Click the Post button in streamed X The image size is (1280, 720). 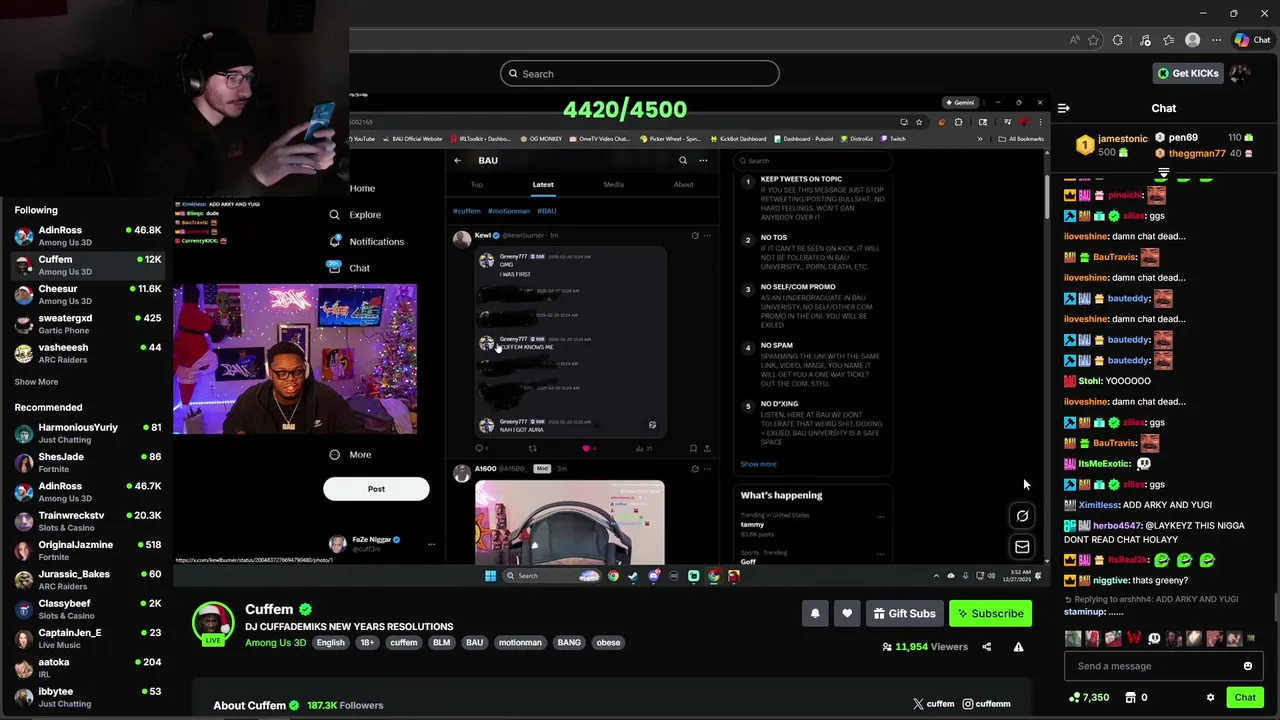(376, 489)
